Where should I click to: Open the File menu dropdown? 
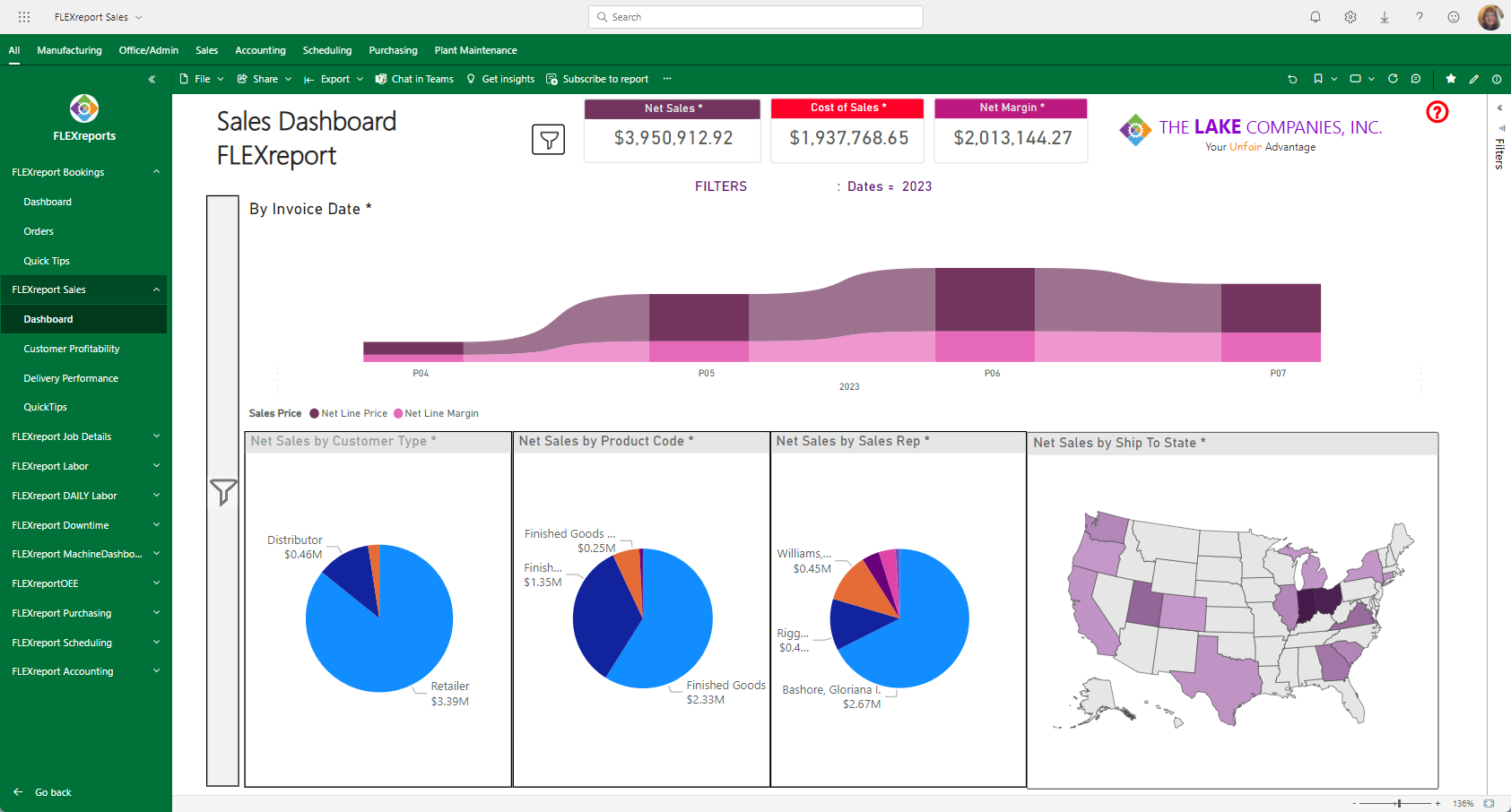tap(202, 79)
